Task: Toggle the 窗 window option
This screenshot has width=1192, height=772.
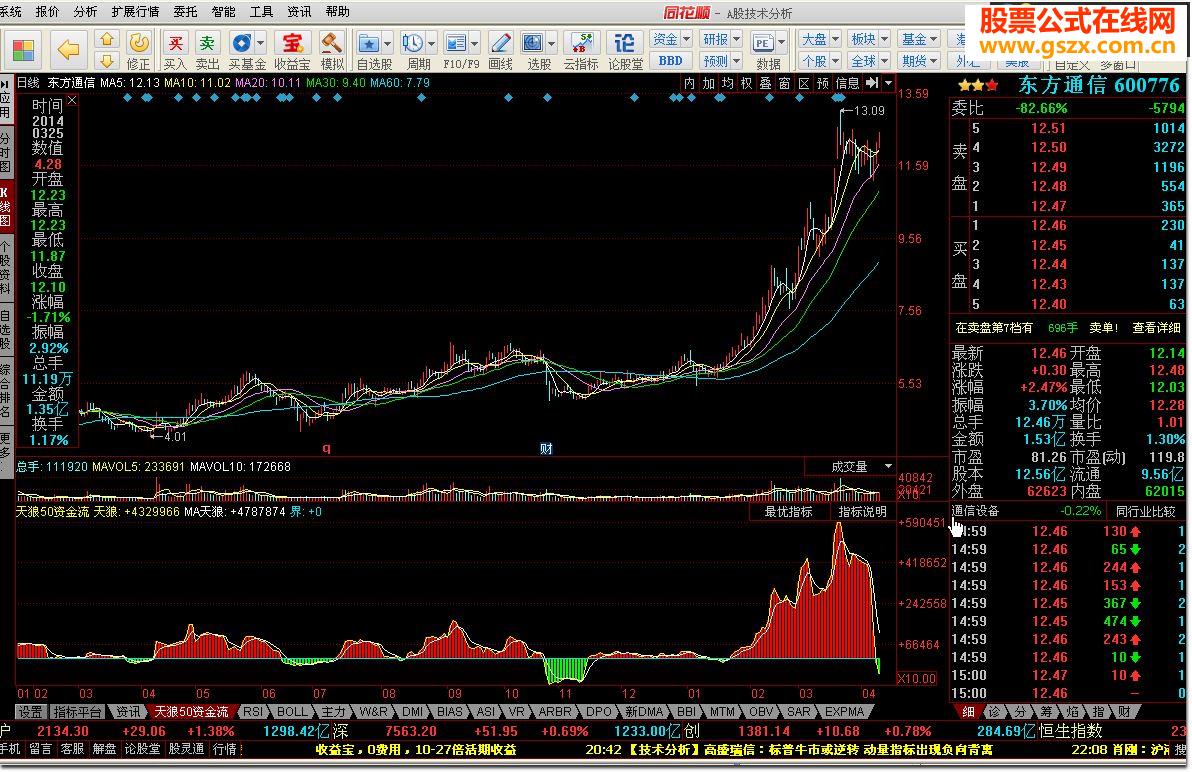Action: (x=785, y=83)
